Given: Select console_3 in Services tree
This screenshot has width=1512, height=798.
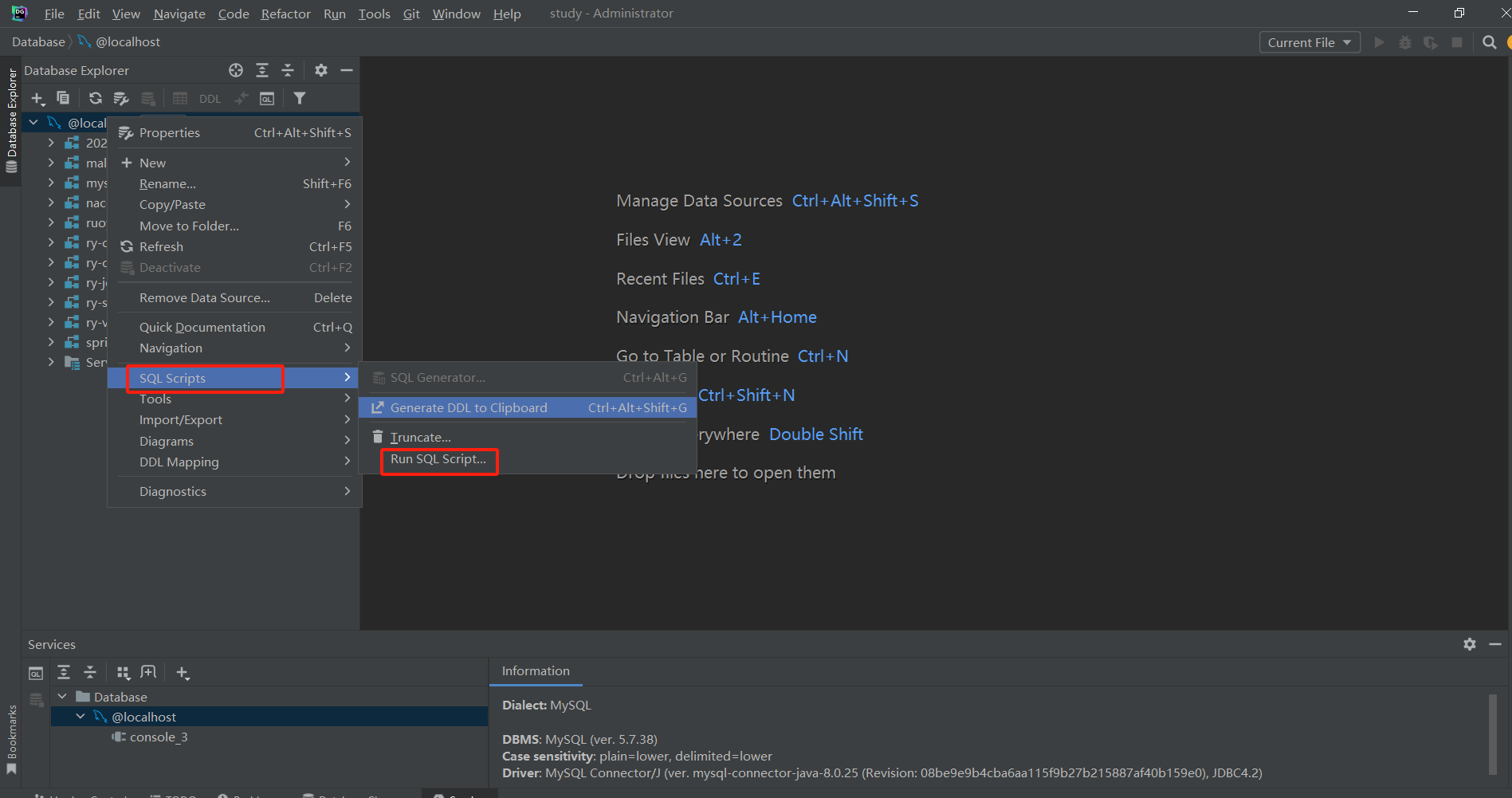Looking at the screenshot, I should (159, 737).
